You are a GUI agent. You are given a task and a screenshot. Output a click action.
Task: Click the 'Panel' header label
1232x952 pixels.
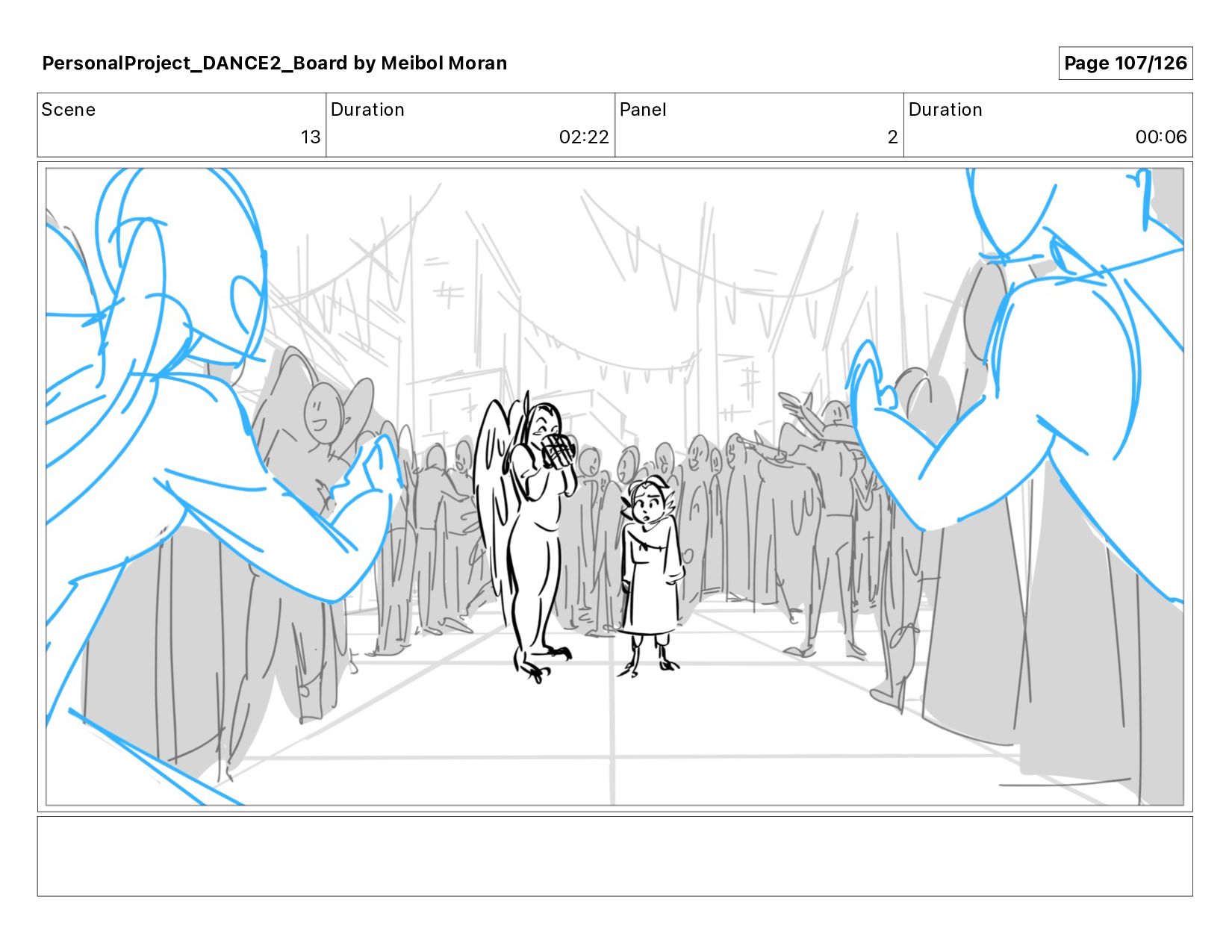643,110
